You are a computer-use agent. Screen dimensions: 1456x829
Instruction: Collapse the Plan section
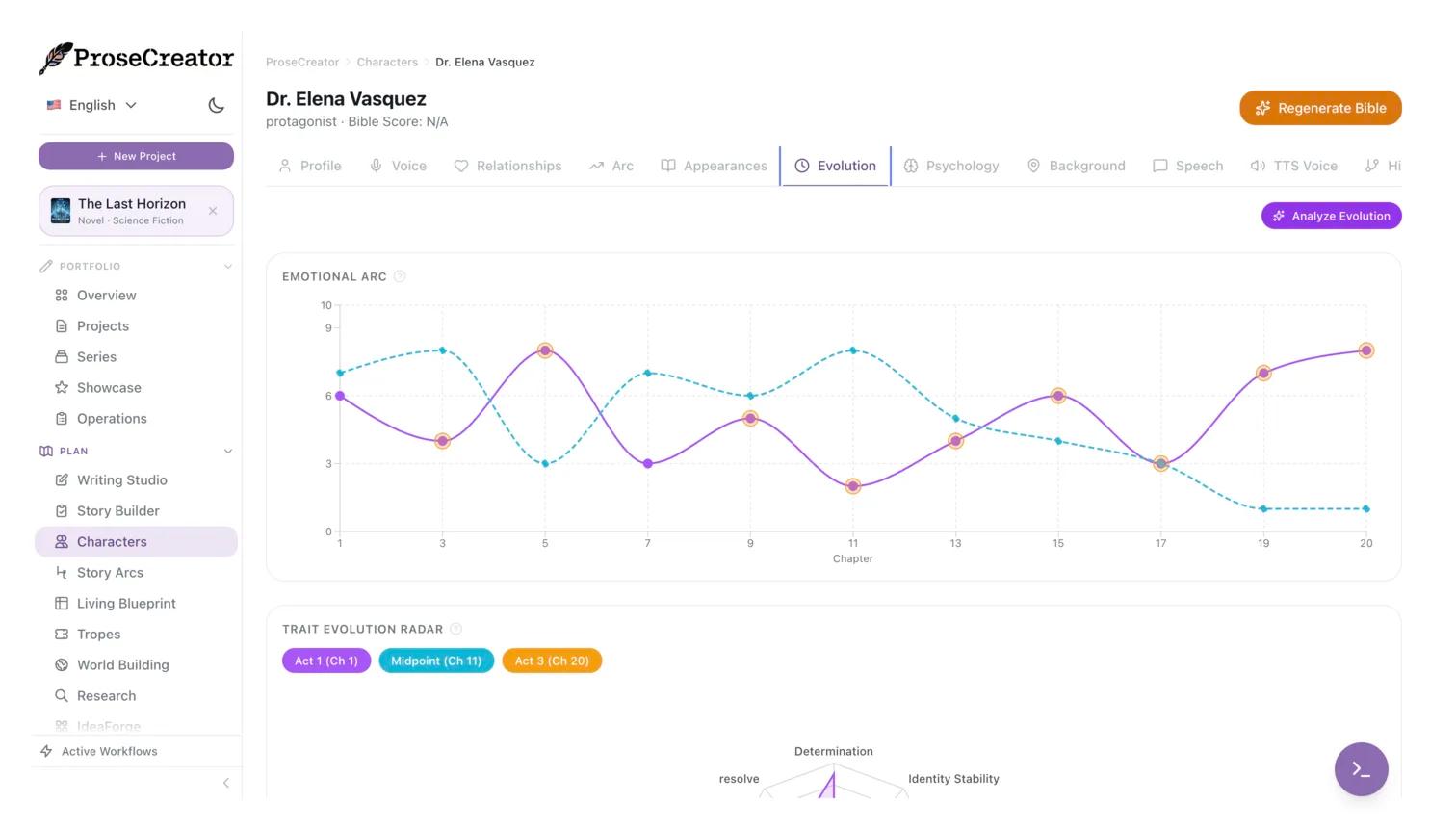pyautogui.click(x=228, y=451)
